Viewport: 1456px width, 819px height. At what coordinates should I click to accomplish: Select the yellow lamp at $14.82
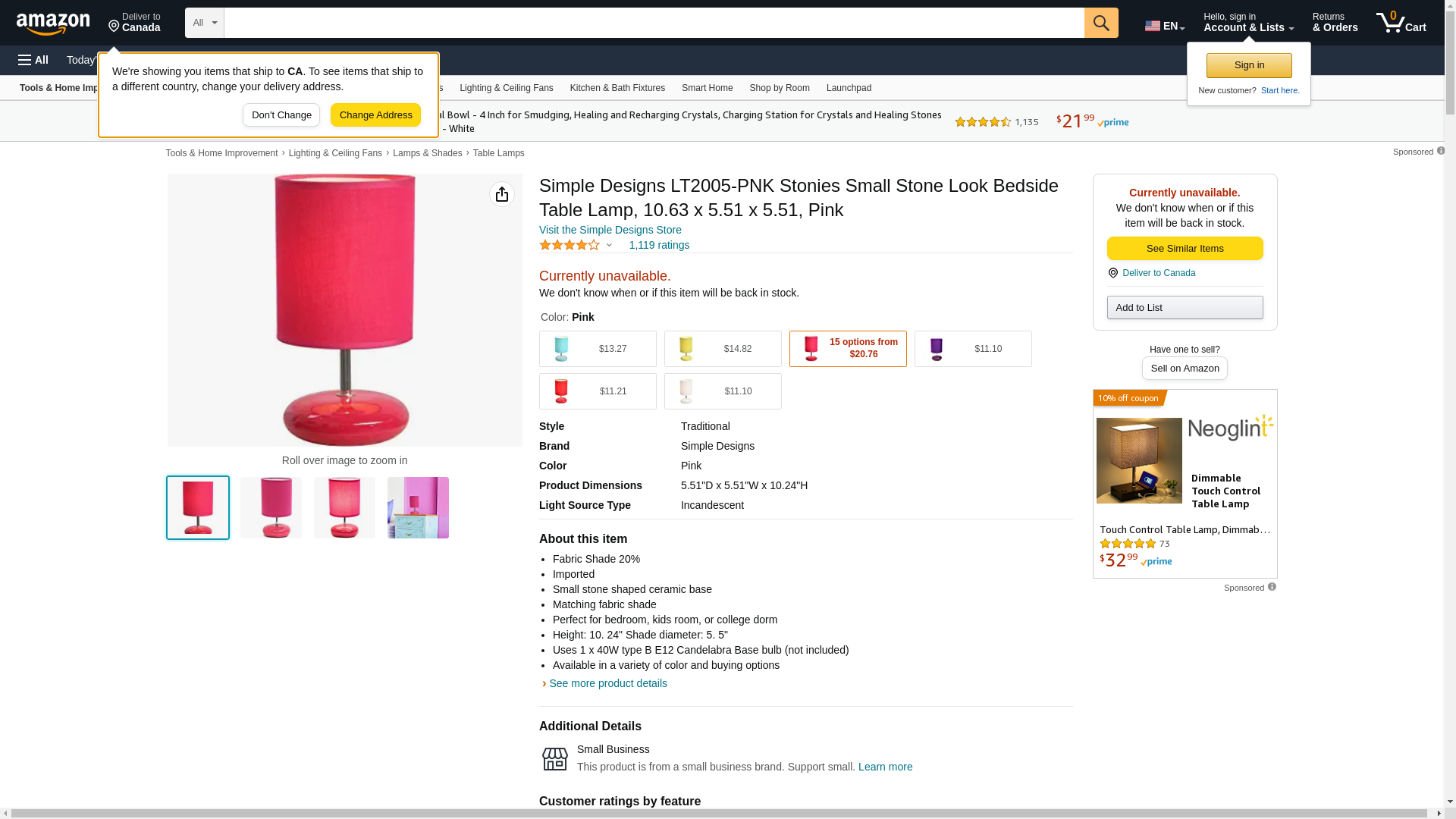click(x=722, y=349)
